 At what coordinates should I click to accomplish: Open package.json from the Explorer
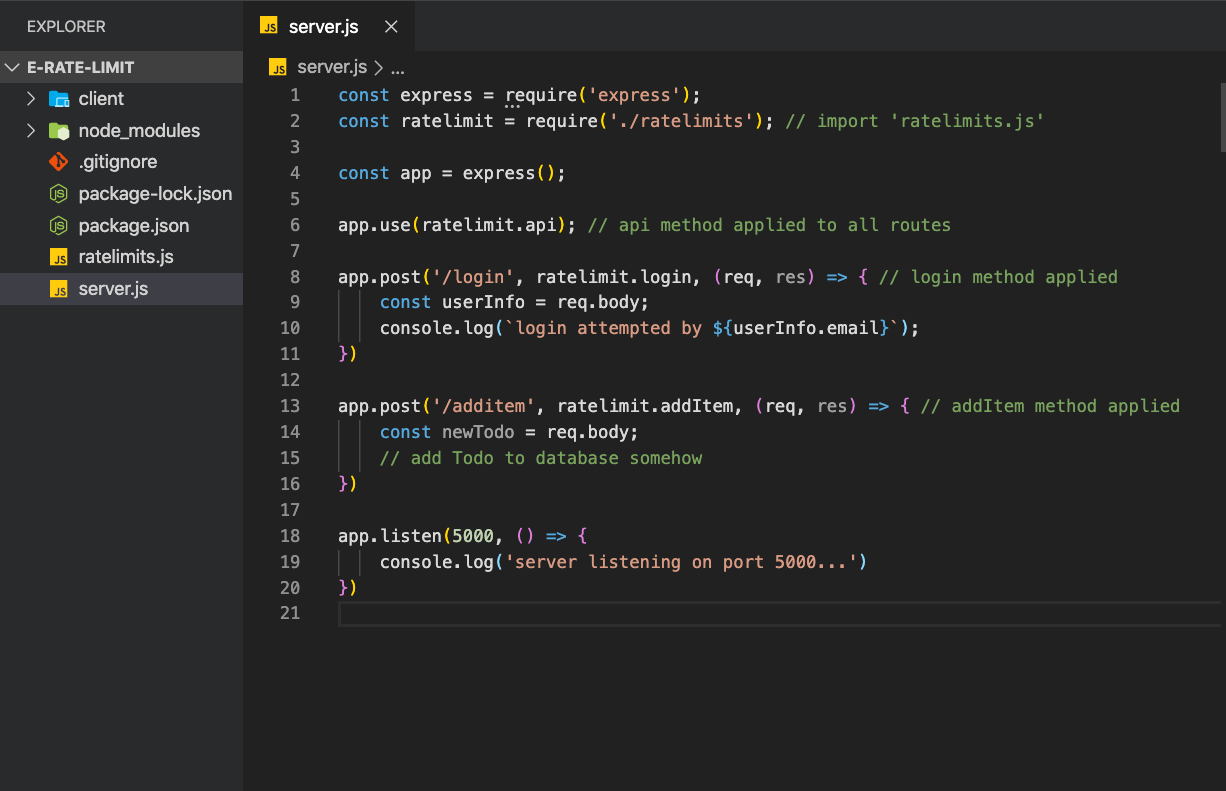click(134, 226)
